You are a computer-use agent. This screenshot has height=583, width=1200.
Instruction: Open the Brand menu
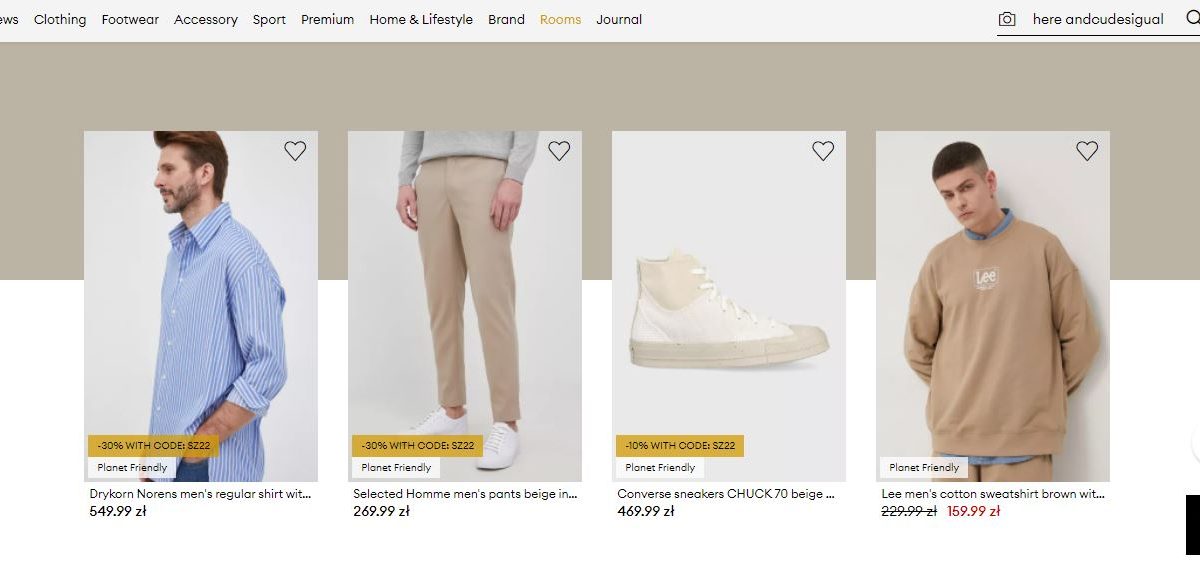(506, 19)
